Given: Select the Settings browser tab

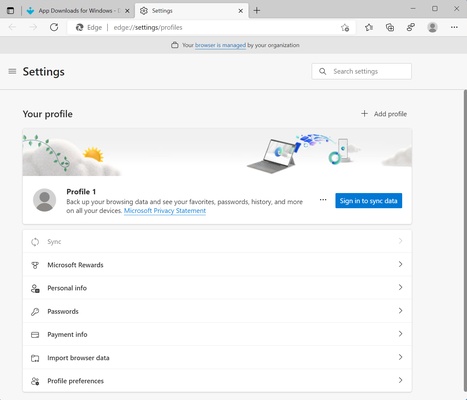Looking at the screenshot, I should tap(192, 11).
